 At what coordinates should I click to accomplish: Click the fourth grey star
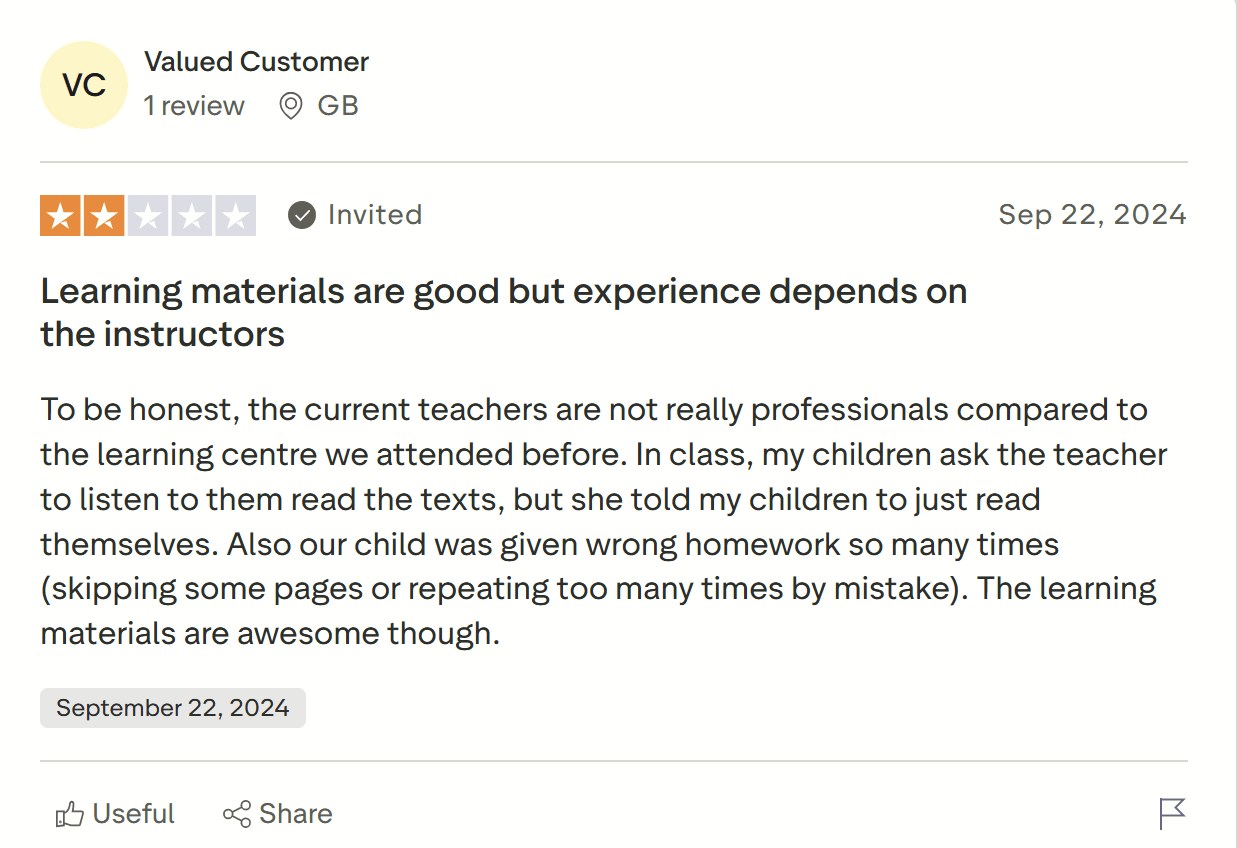(x=191, y=216)
